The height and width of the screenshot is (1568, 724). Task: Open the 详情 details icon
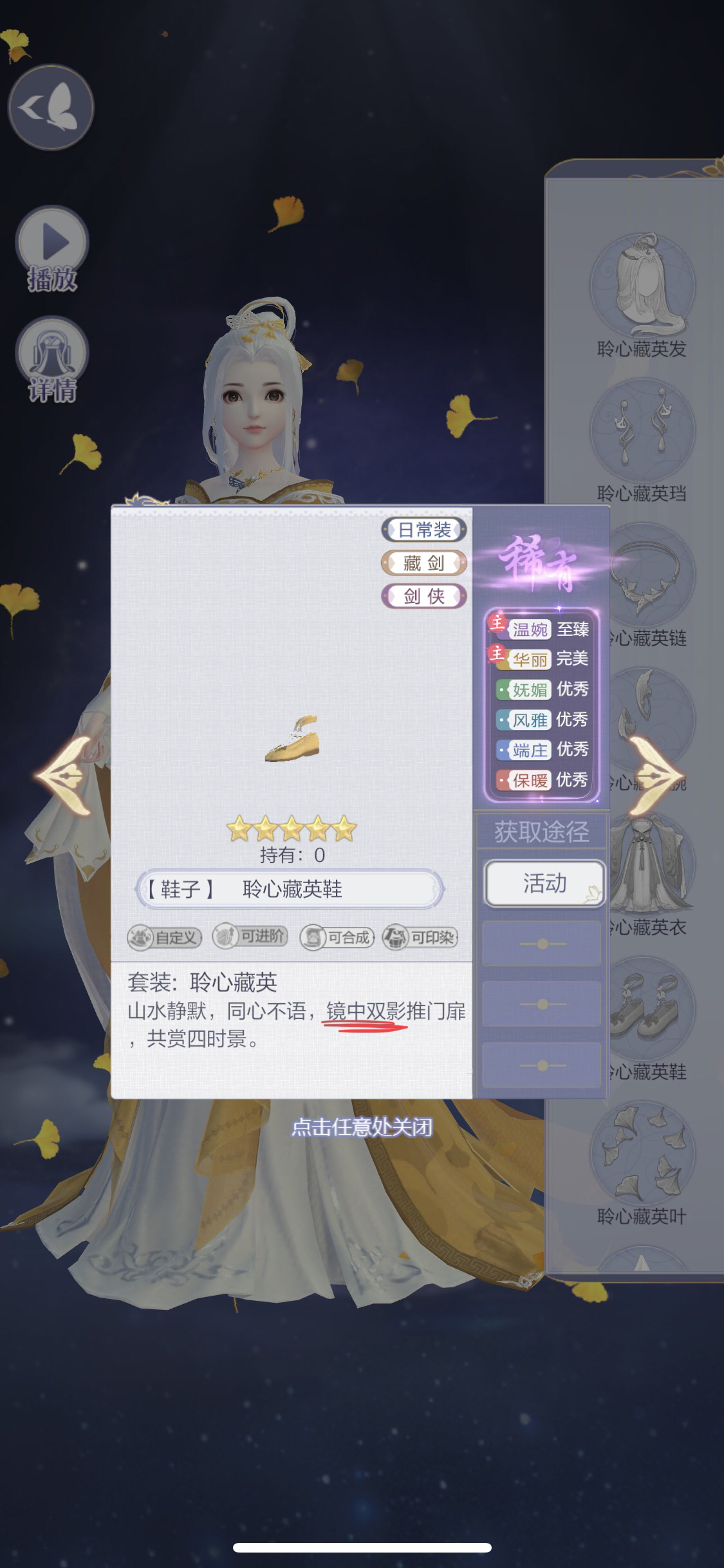(x=51, y=361)
